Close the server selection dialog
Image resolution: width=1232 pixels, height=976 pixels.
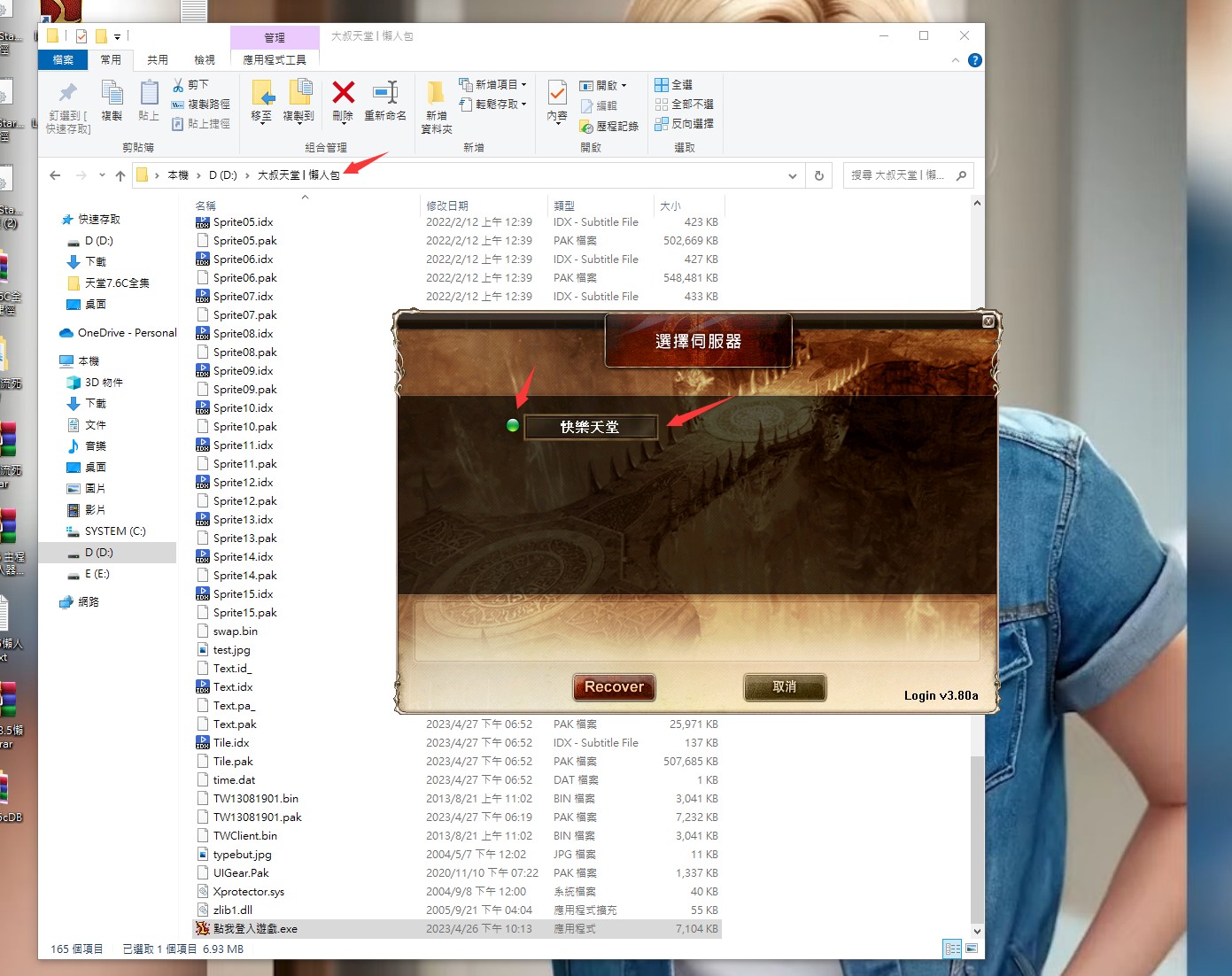pos(988,321)
